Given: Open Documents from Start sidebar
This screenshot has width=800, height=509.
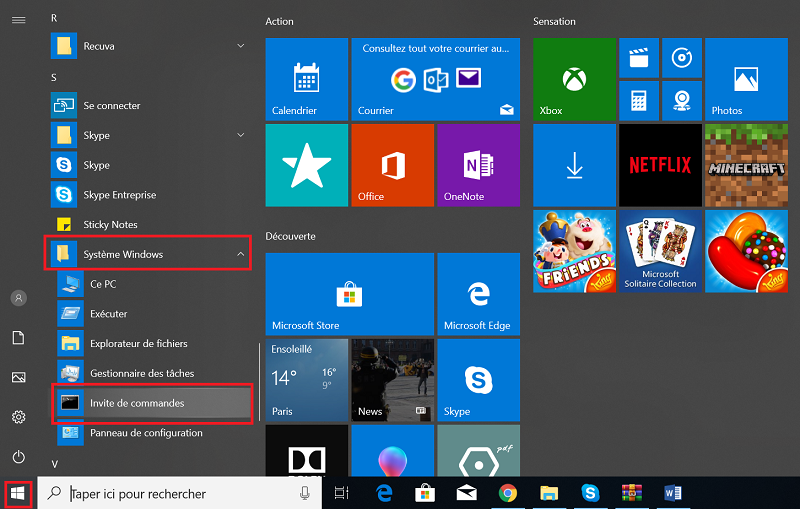Looking at the screenshot, I should (x=19, y=338).
